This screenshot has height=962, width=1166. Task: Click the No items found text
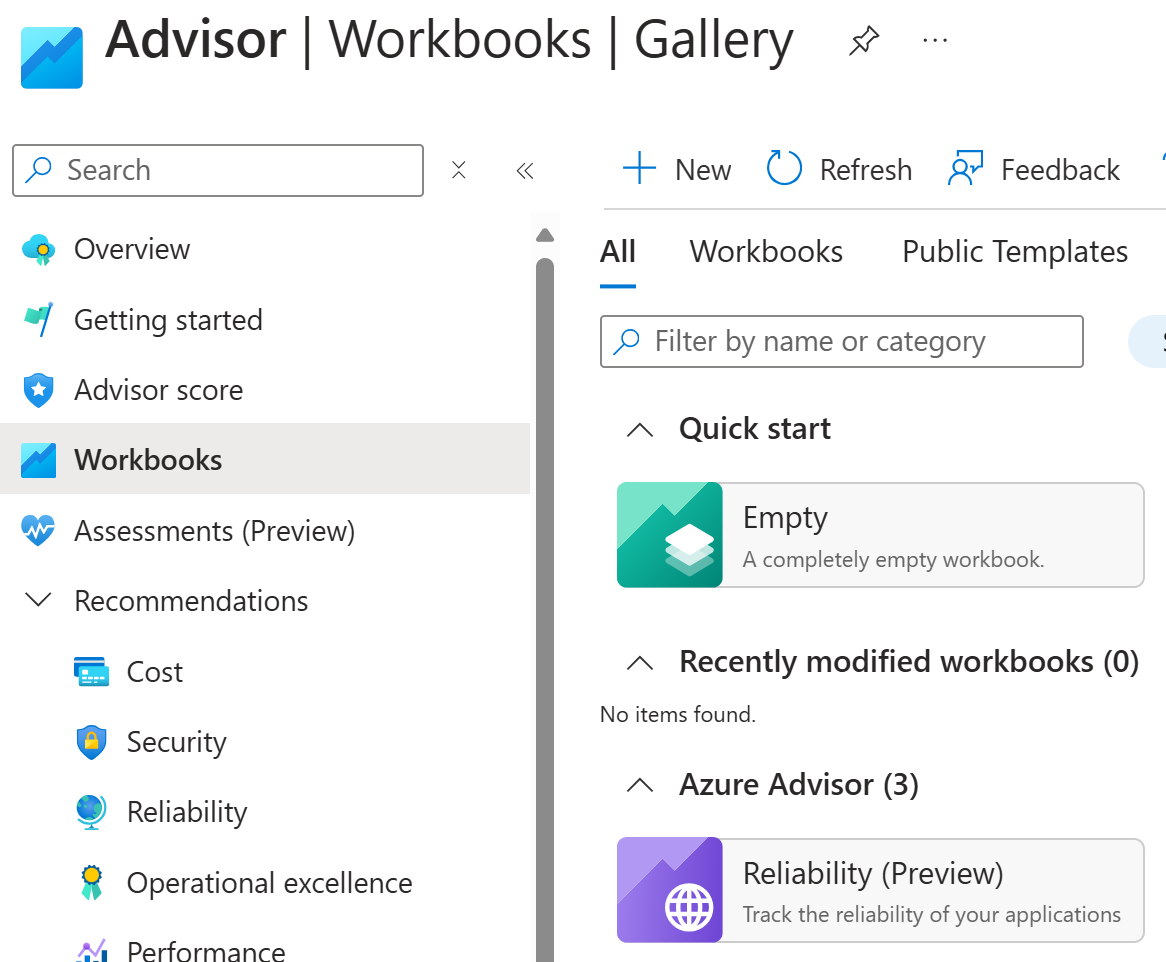point(677,714)
